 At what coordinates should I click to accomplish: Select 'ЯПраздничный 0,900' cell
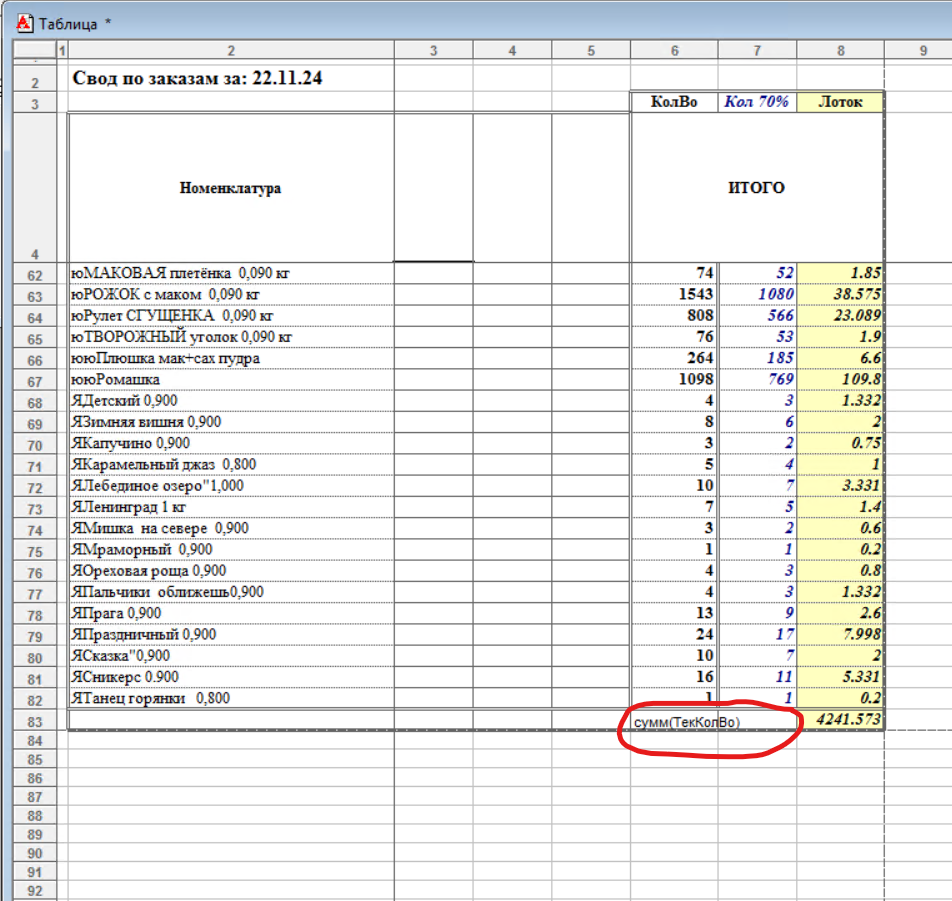click(x=231, y=634)
